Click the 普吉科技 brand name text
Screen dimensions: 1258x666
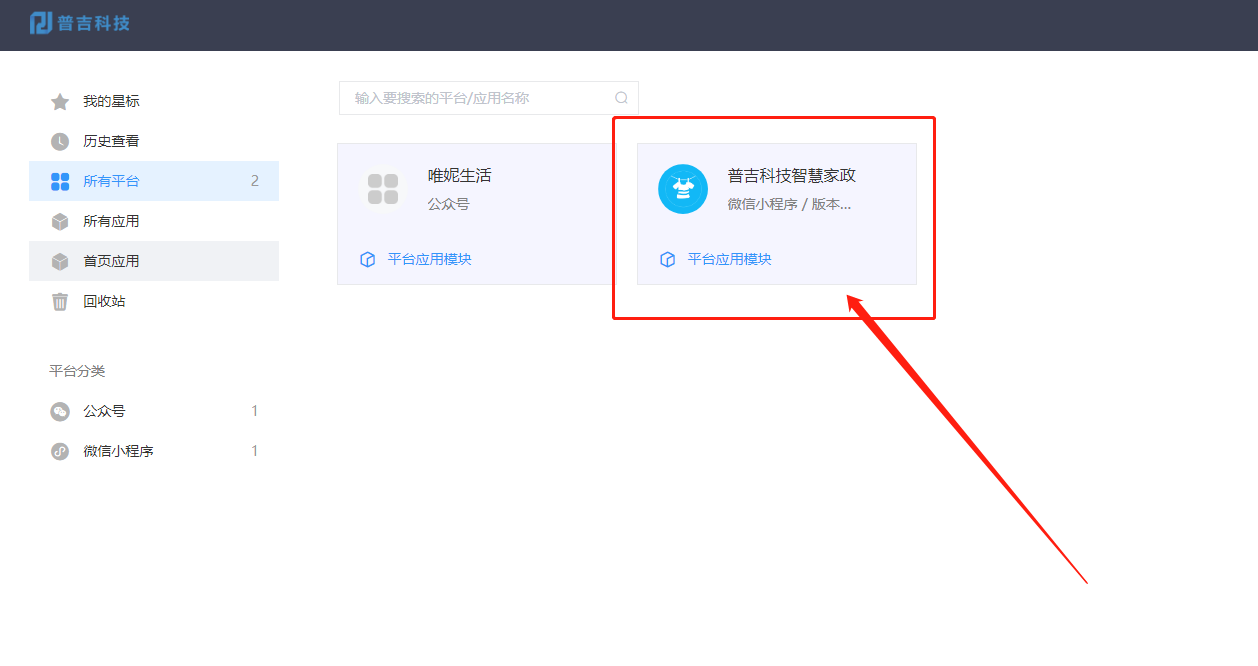click(94, 23)
